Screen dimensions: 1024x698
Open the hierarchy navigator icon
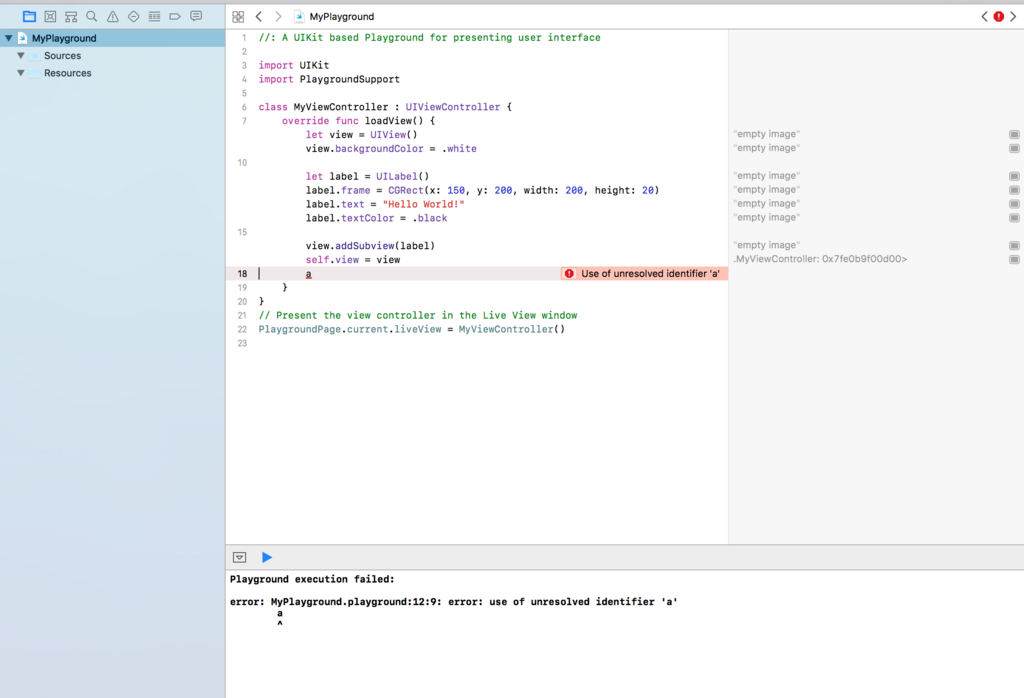pos(71,16)
